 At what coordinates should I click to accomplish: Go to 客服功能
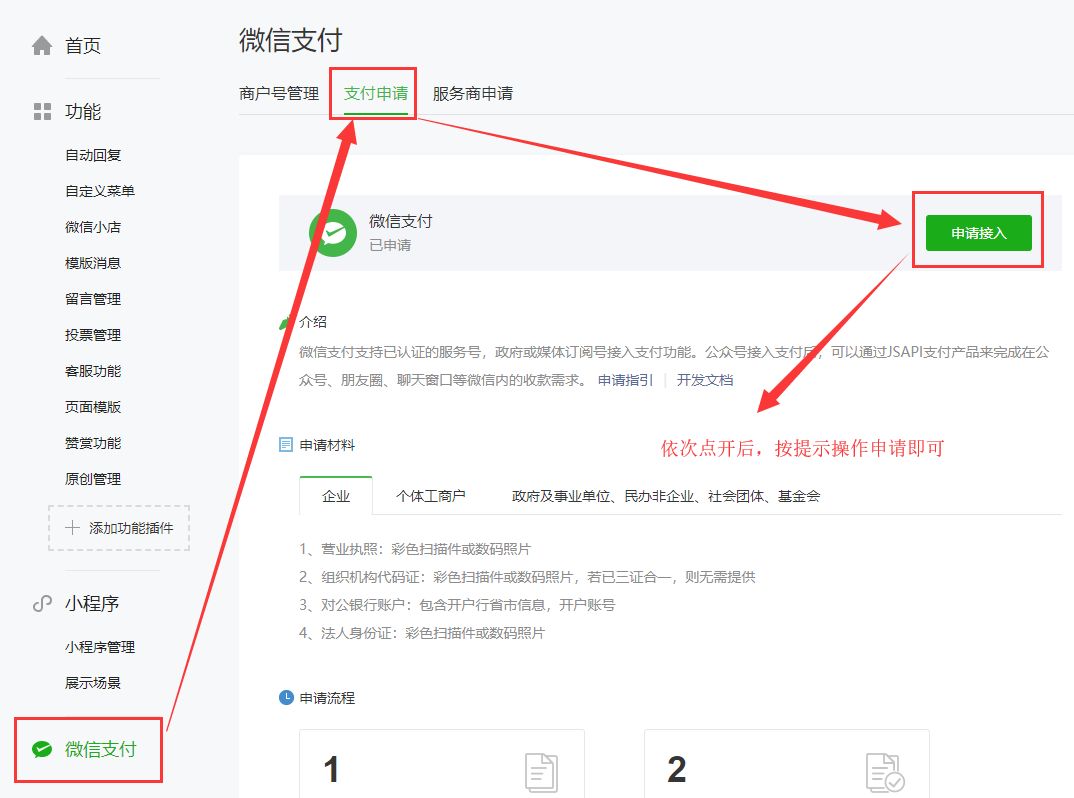pyautogui.click(x=93, y=371)
